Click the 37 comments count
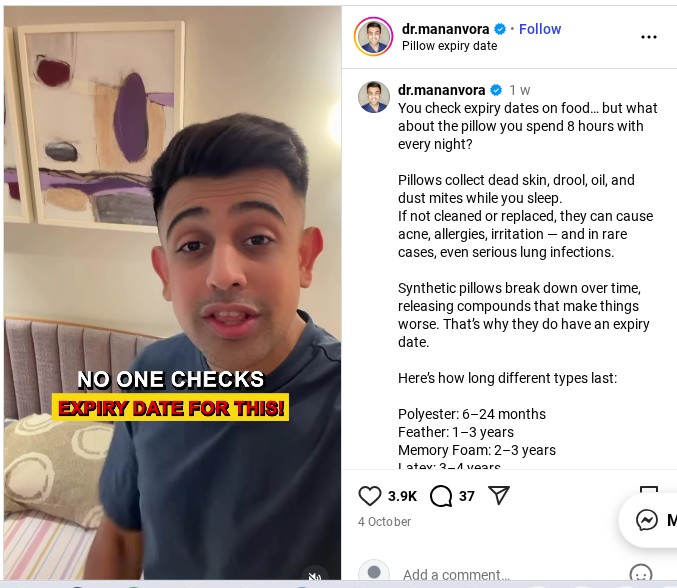677x588 pixels. tap(467, 496)
